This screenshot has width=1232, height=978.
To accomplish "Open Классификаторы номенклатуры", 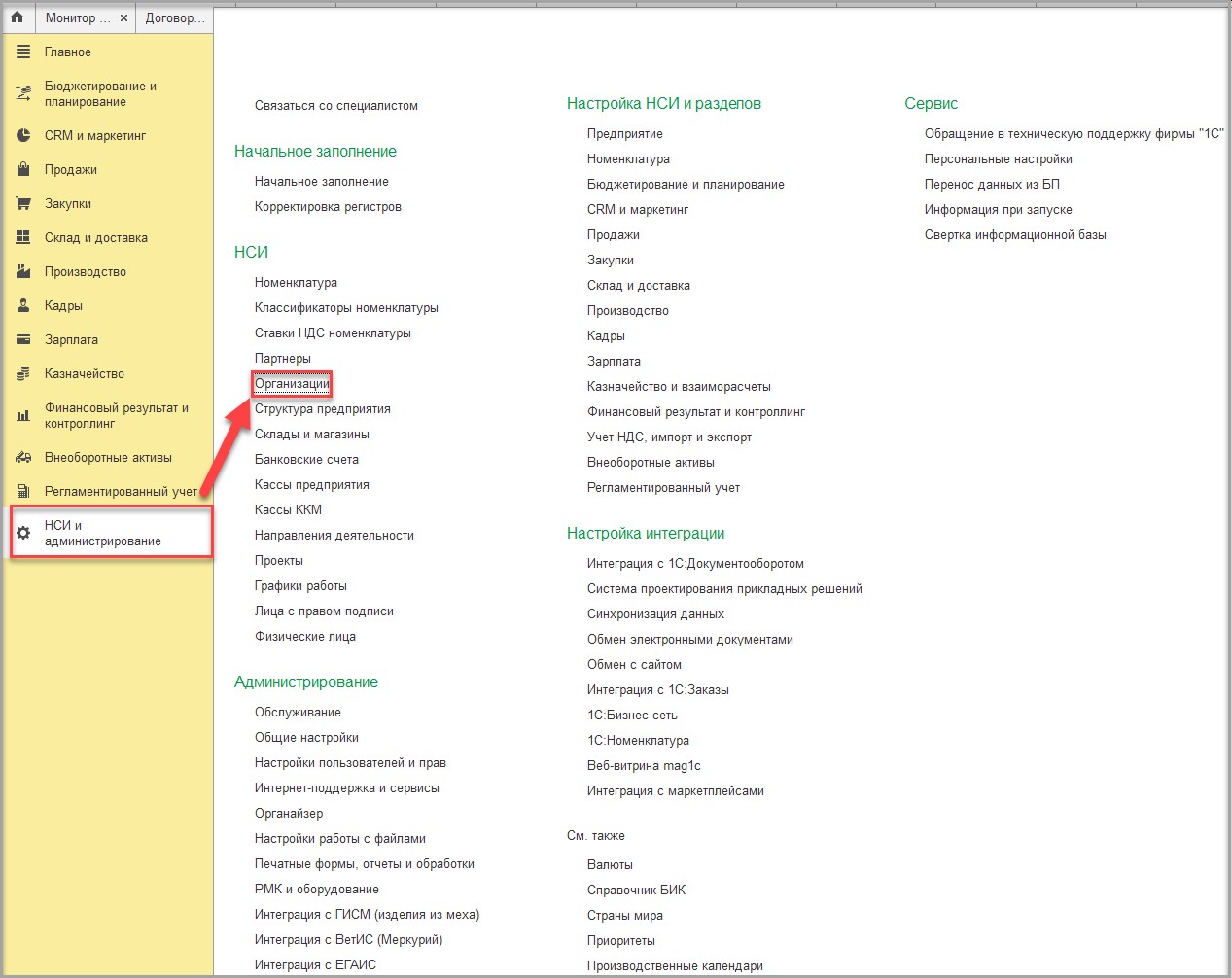I will point(346,307).
